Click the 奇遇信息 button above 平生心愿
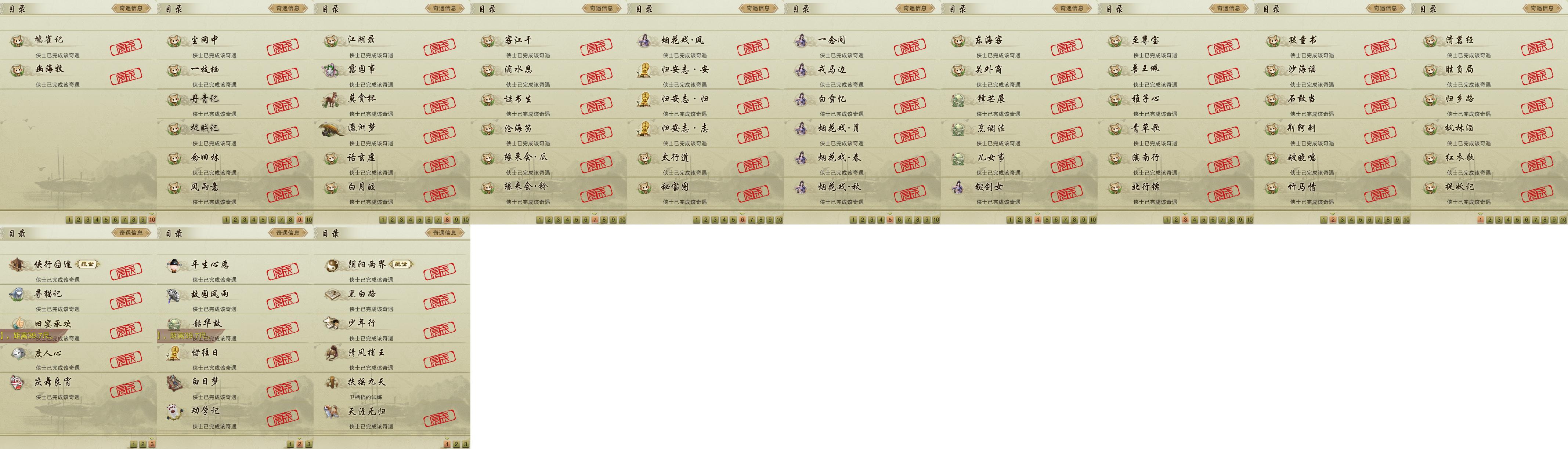Screen dimensions: 1568x449 click(288, 233)
